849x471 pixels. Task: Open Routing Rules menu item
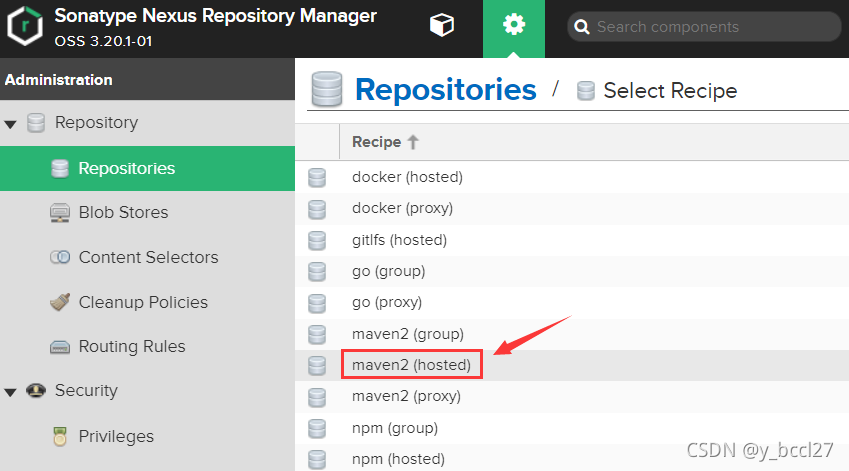(x=132, y=346)
